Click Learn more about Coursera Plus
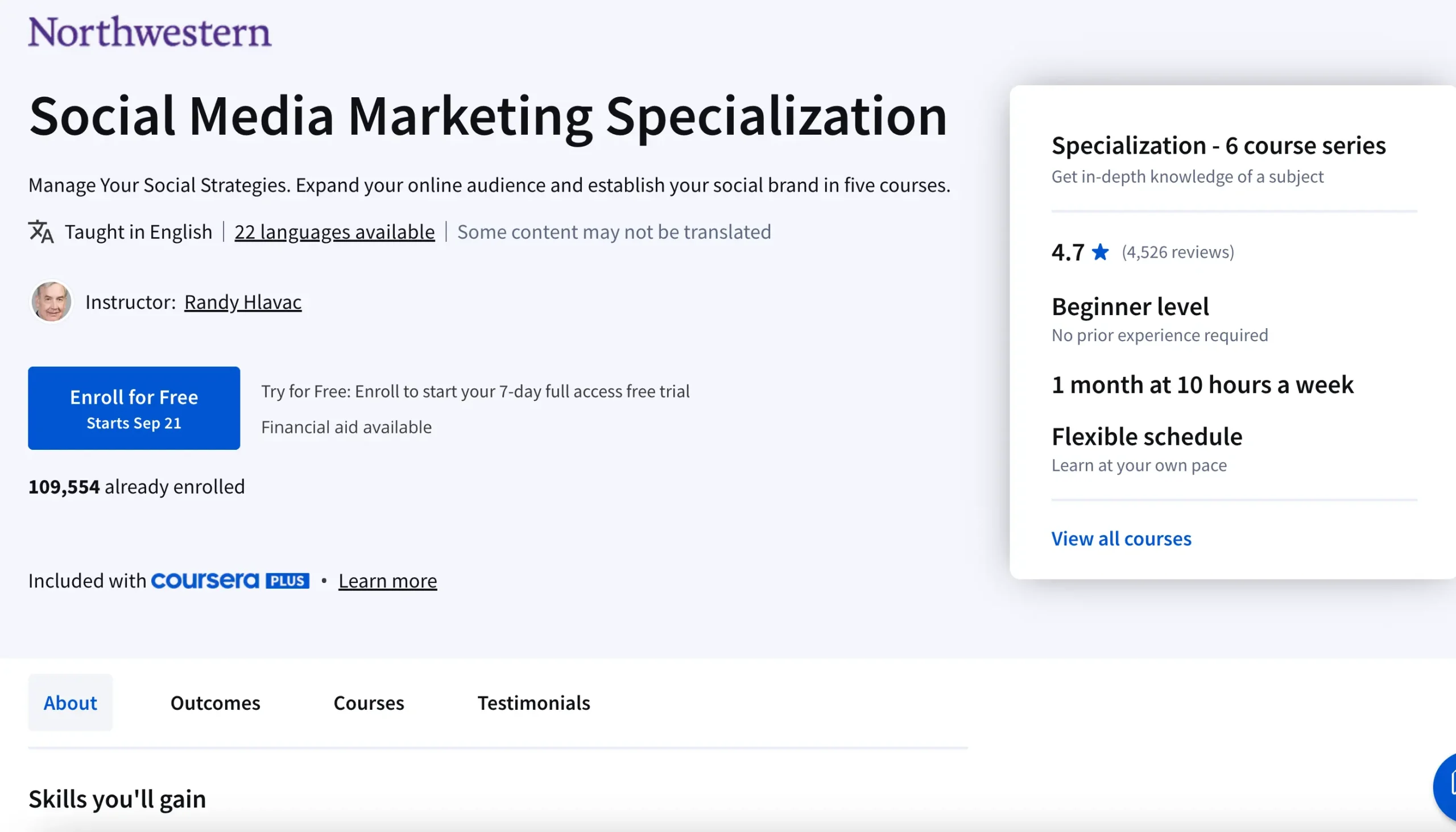This screenshot has width=1456, height=832. [387, 581]
